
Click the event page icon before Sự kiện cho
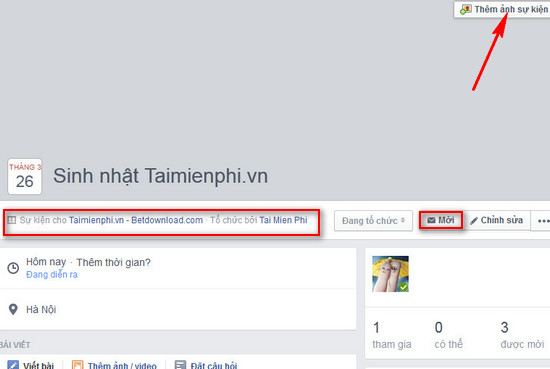pyautogui.click(x=12, y=220)
